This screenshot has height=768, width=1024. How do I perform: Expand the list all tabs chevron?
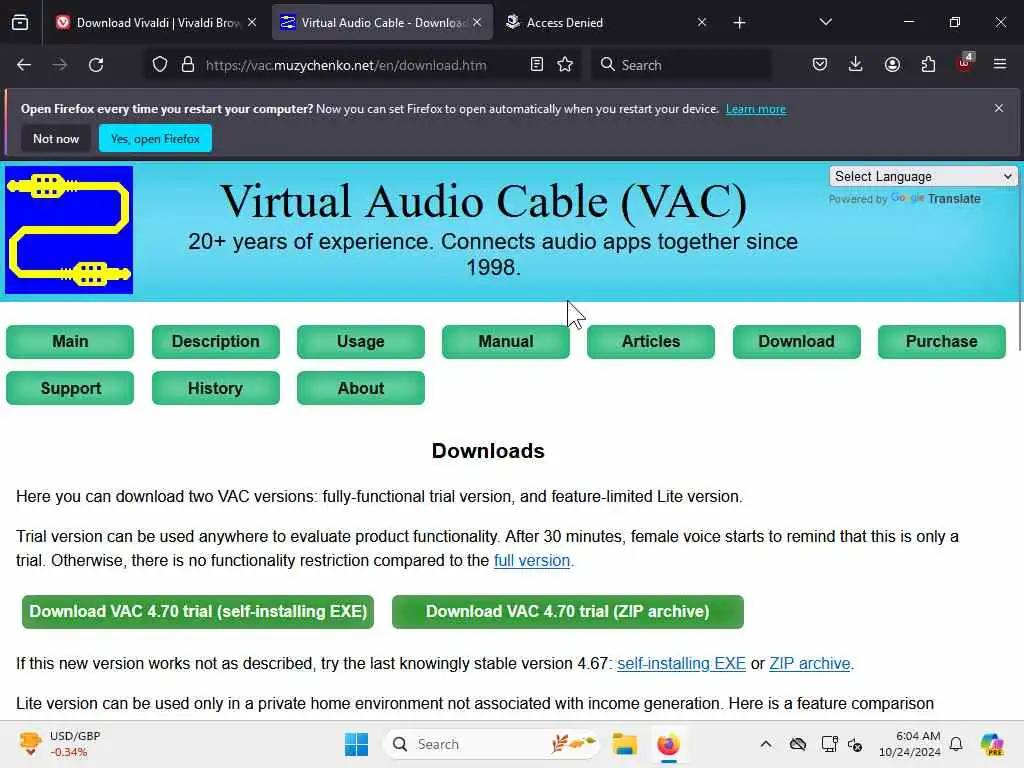[825, 23]
